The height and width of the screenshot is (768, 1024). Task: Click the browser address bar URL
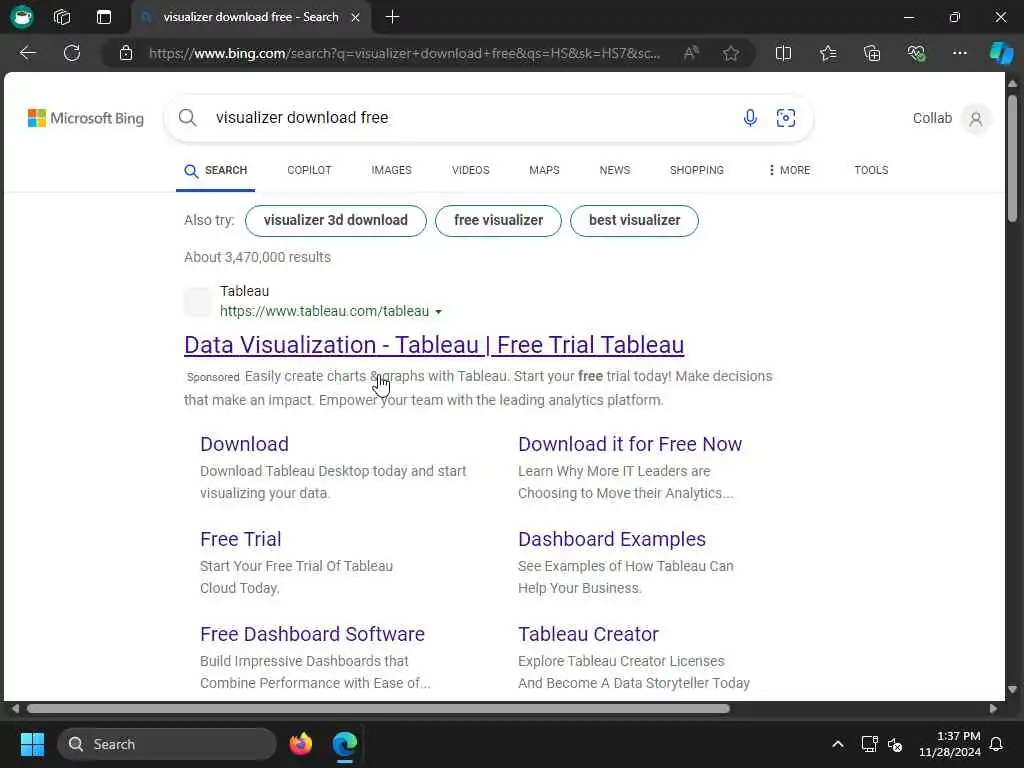(x=404, y=53)
